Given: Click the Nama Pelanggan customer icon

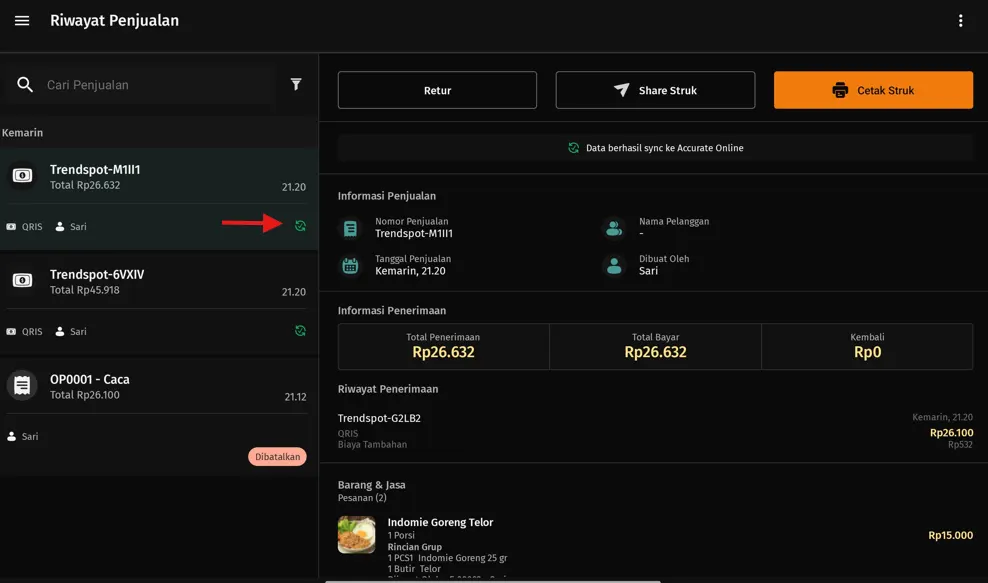Looking at the screenshot, I should (x=614, y=229).
